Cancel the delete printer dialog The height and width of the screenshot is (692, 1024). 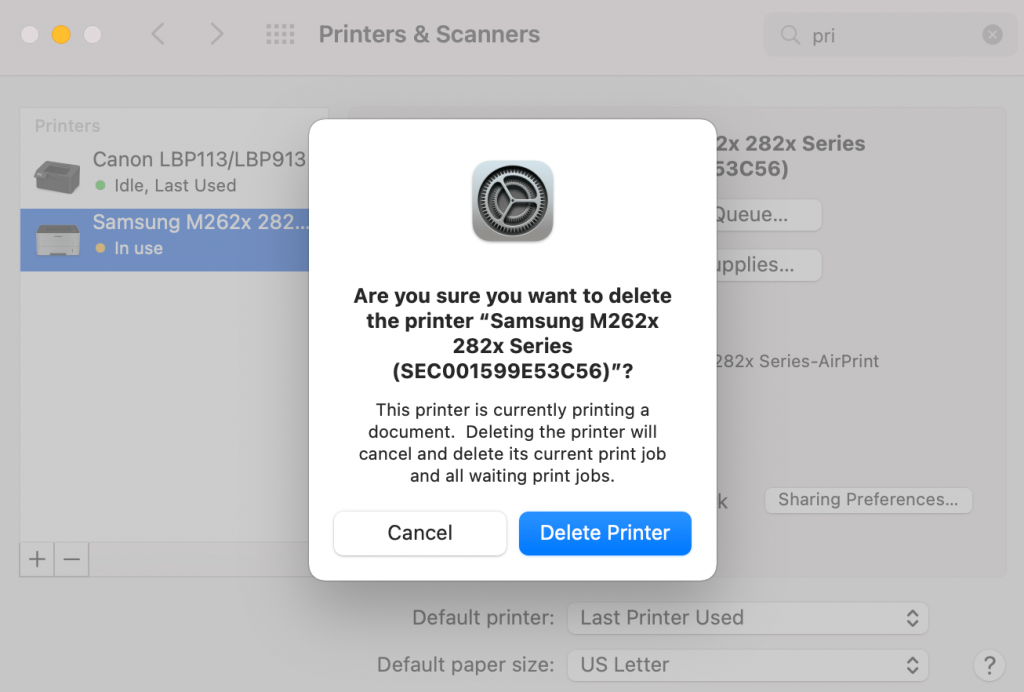[420, 533]
